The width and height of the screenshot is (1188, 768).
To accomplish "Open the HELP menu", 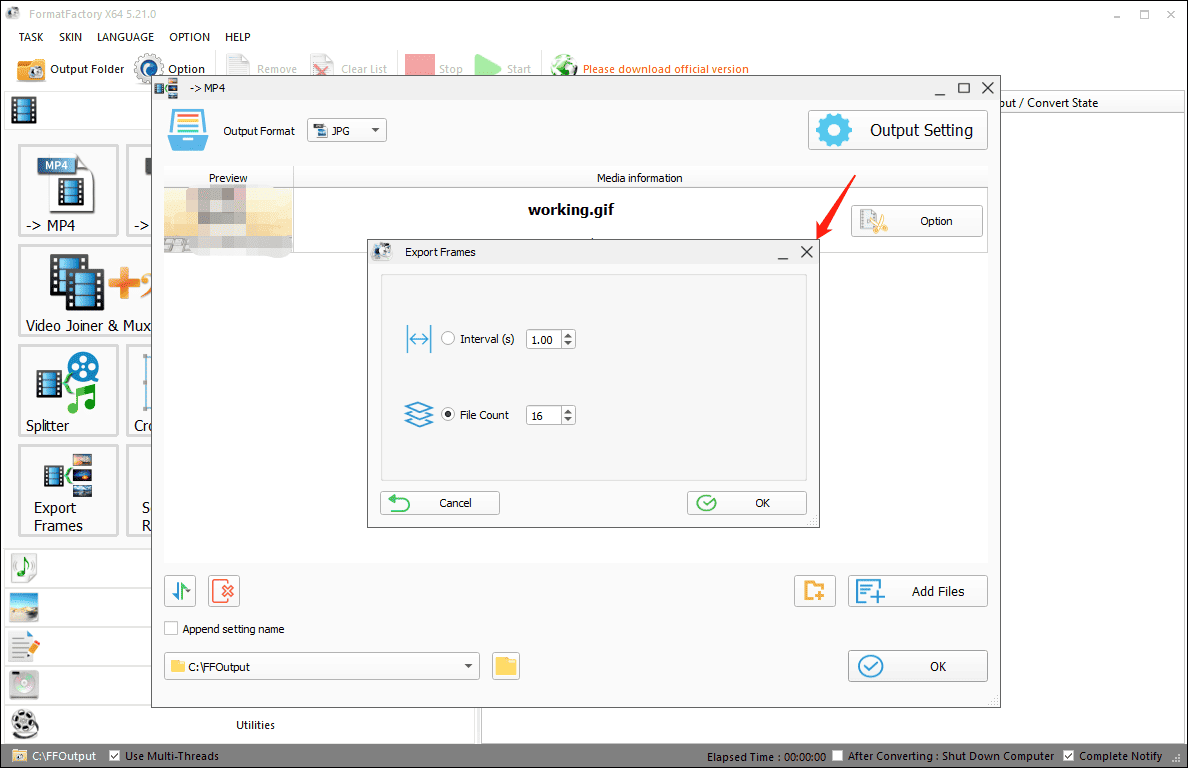I will pos(237,37).
